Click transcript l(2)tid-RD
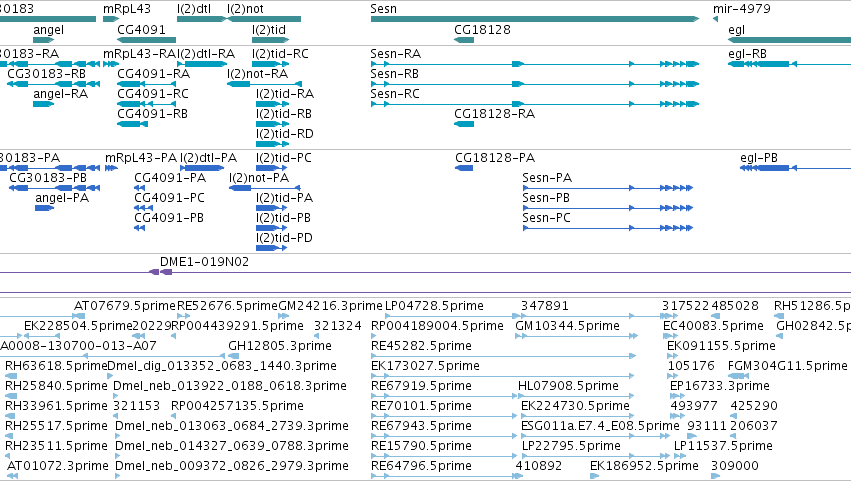 tap(272, 144)
